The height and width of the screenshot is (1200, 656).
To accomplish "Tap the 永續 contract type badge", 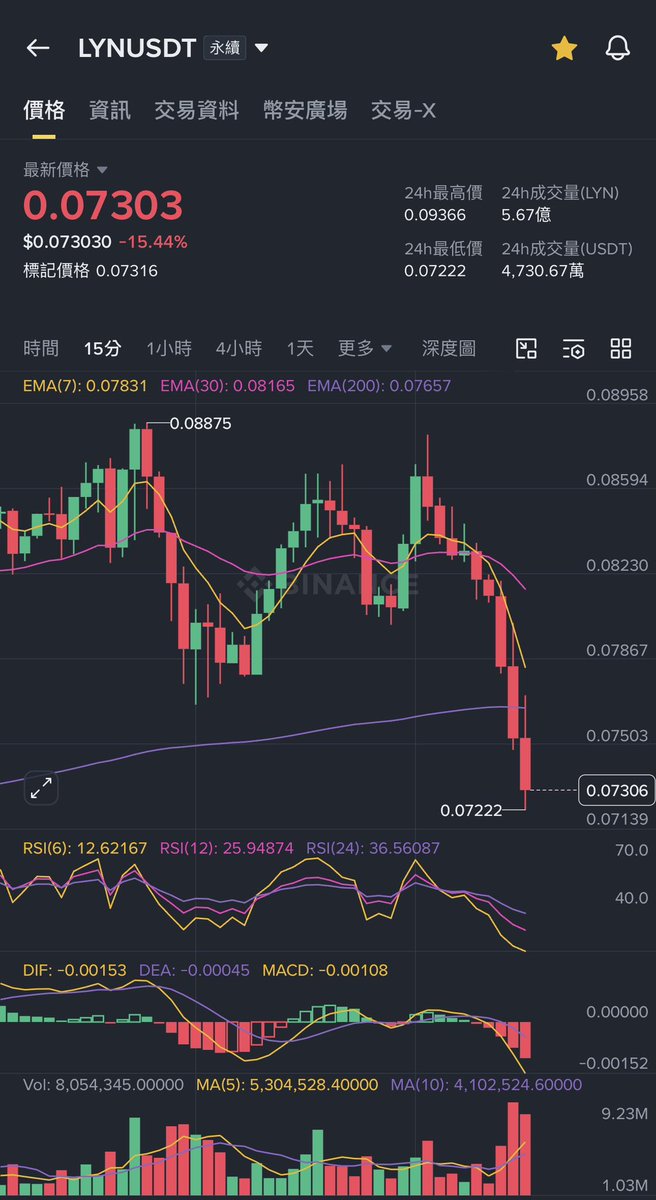I will [x=224, y=48].
